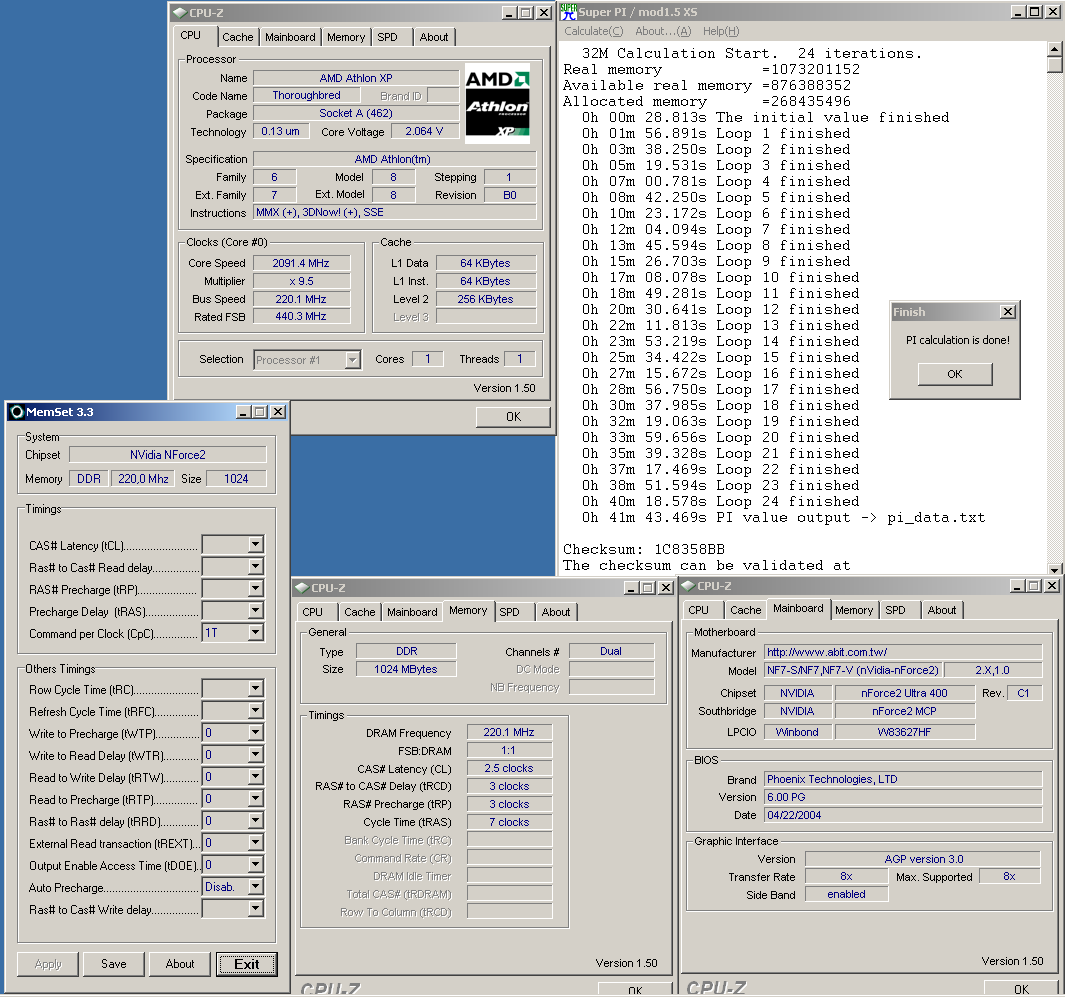
Task: Expand the RAS# Precharge (tRP) dropdown
Action: (255, 589)
